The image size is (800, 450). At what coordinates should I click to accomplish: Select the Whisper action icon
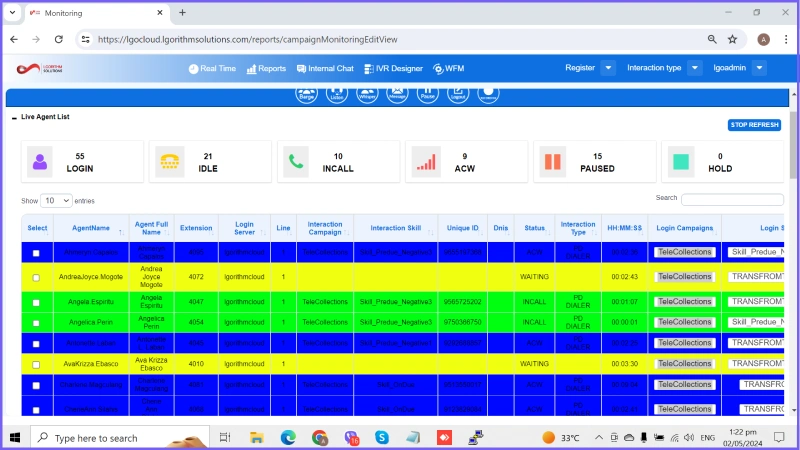[x=368, y=94]
